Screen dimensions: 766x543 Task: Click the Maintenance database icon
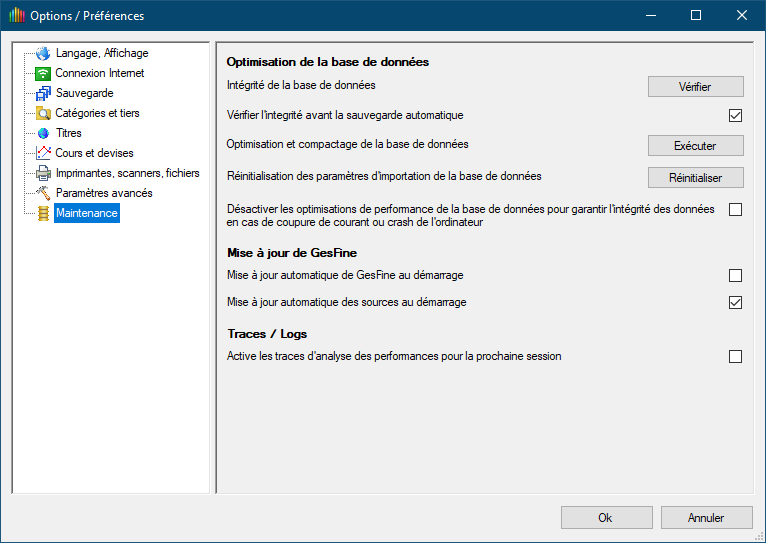pyautogui.click(x=42, y=213)
